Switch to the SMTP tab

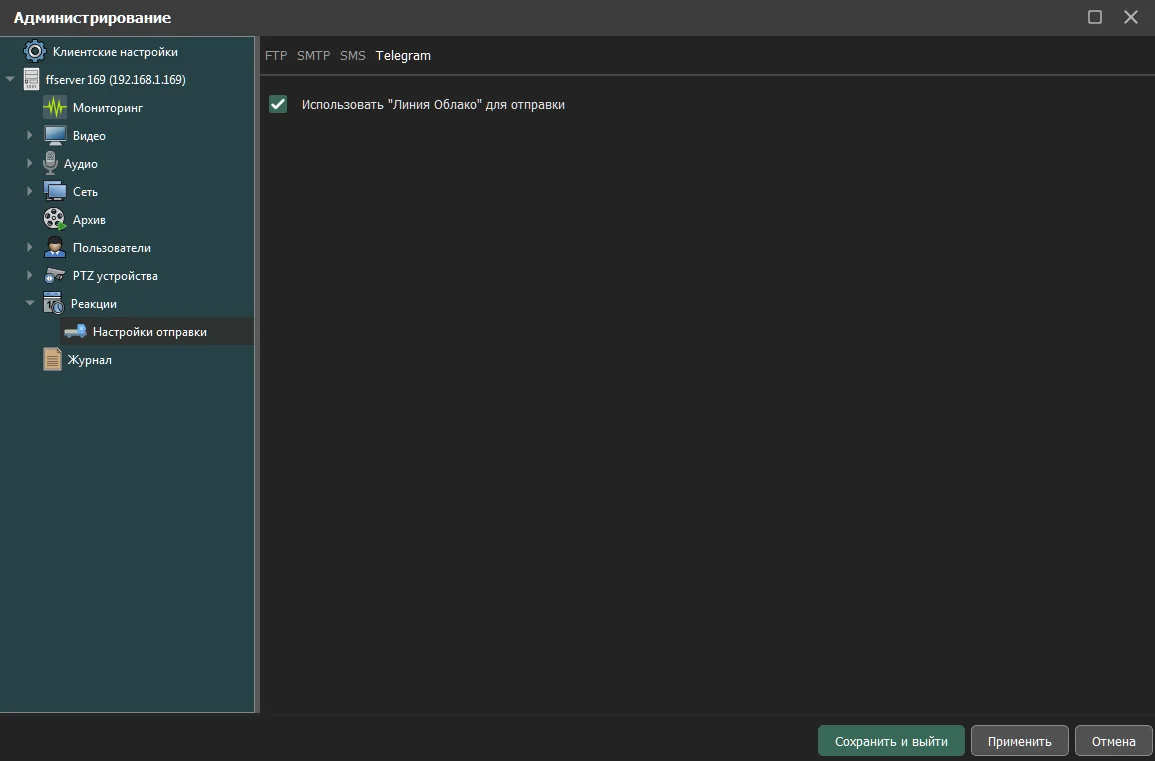pos(313,56)
